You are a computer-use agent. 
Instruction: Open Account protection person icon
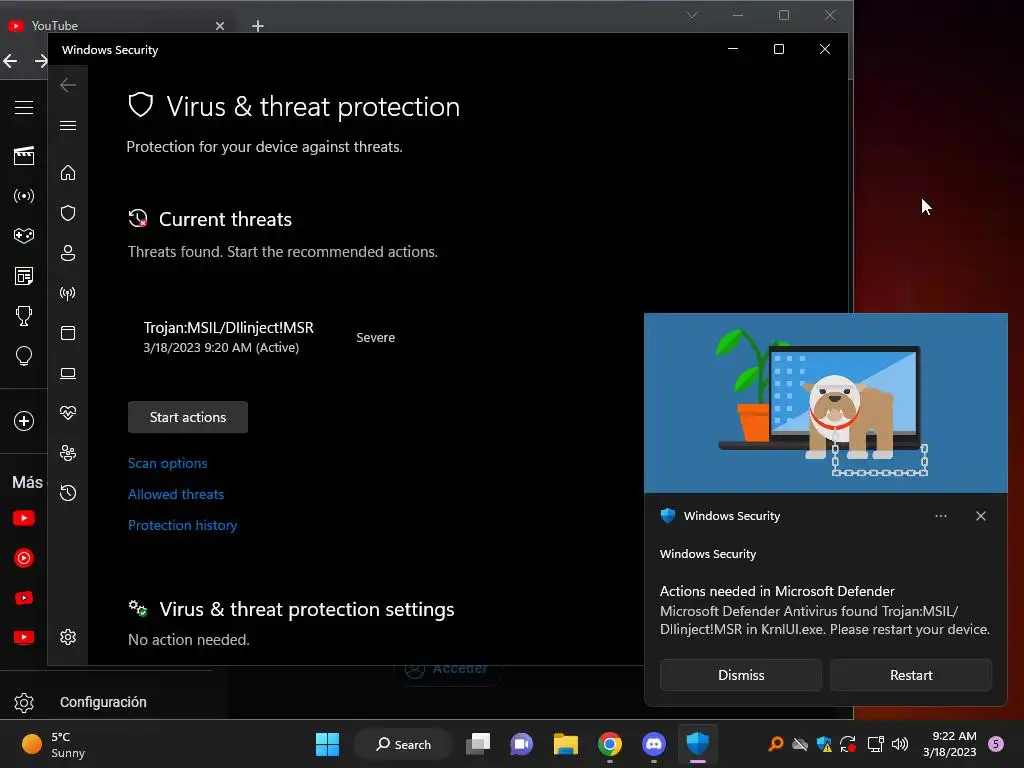coord(68,253)
